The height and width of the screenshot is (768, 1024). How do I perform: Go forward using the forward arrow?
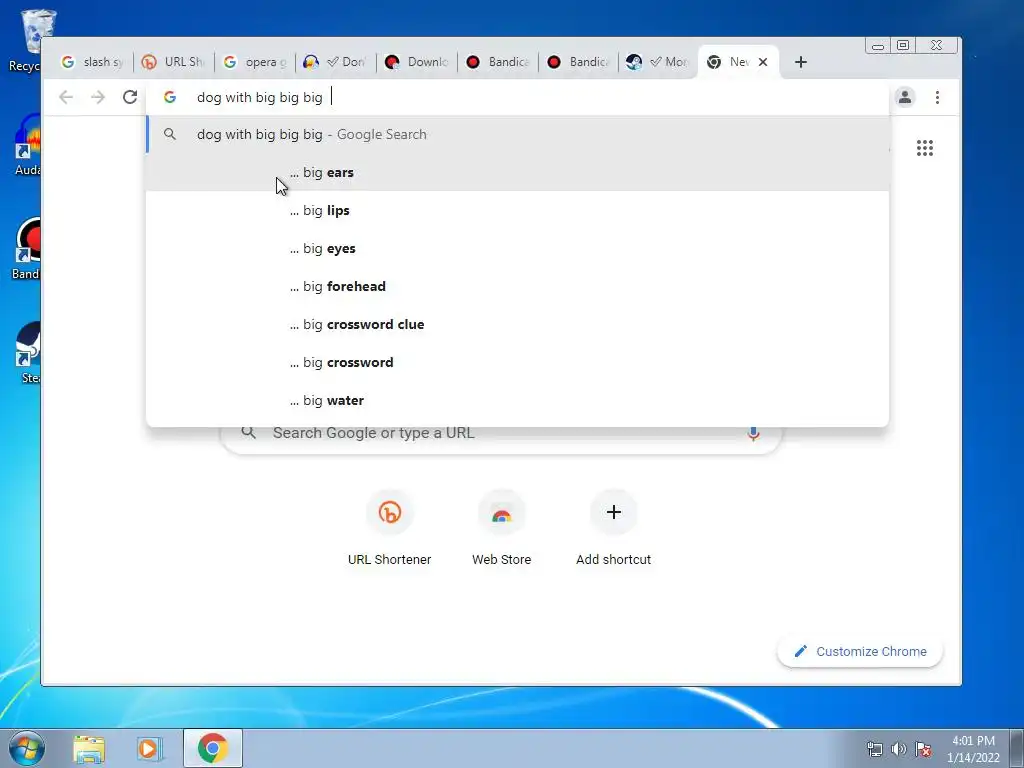(x=98, y=97)
